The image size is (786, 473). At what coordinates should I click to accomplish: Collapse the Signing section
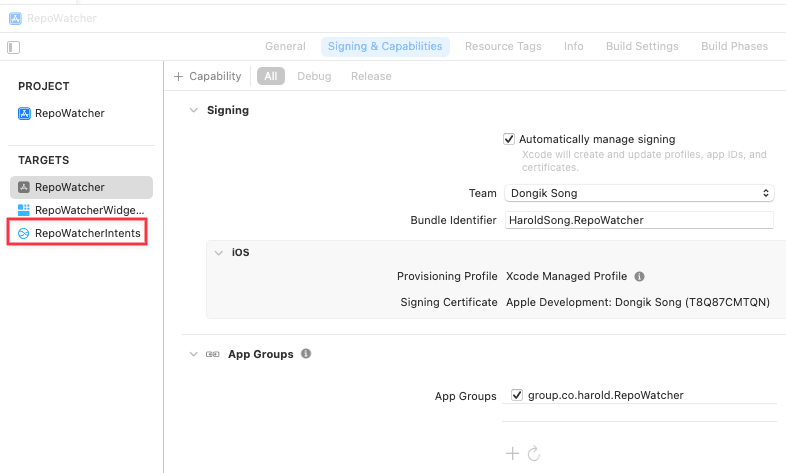coord(193,110)
